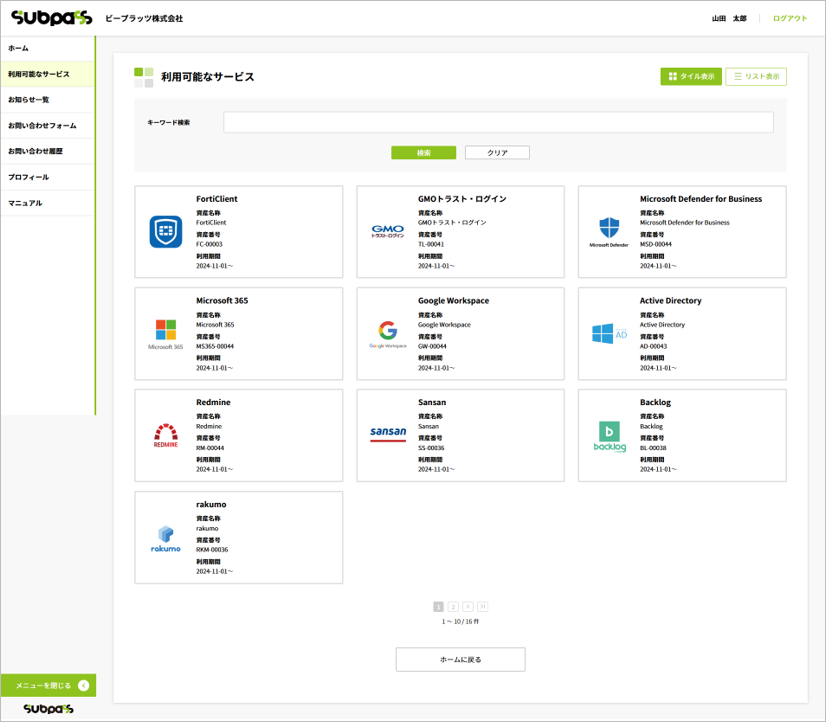Viewport: 826px width, 722px height.
Task: Switch to リスト表示 view
Action: 756,76
